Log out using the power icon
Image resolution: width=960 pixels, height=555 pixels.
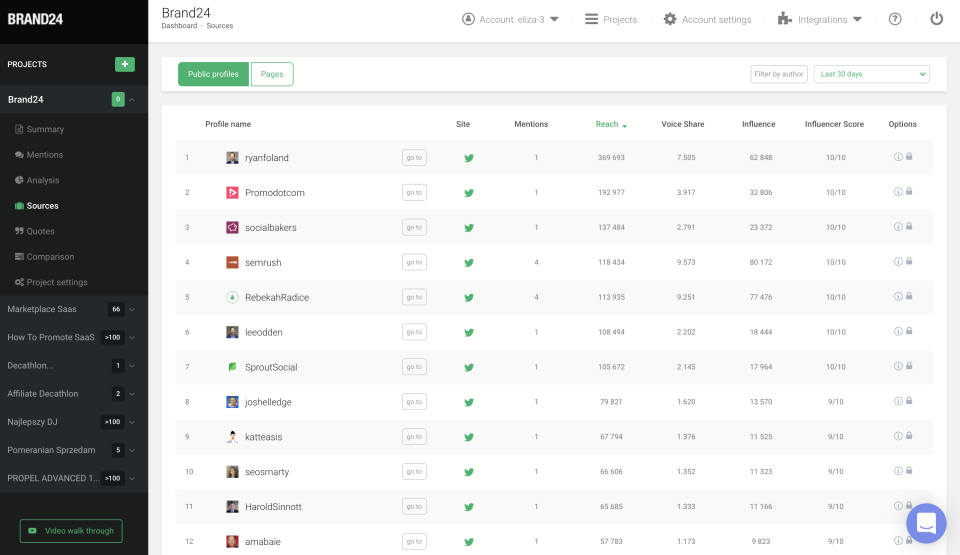pyautogui.click(x=937, y=19)
